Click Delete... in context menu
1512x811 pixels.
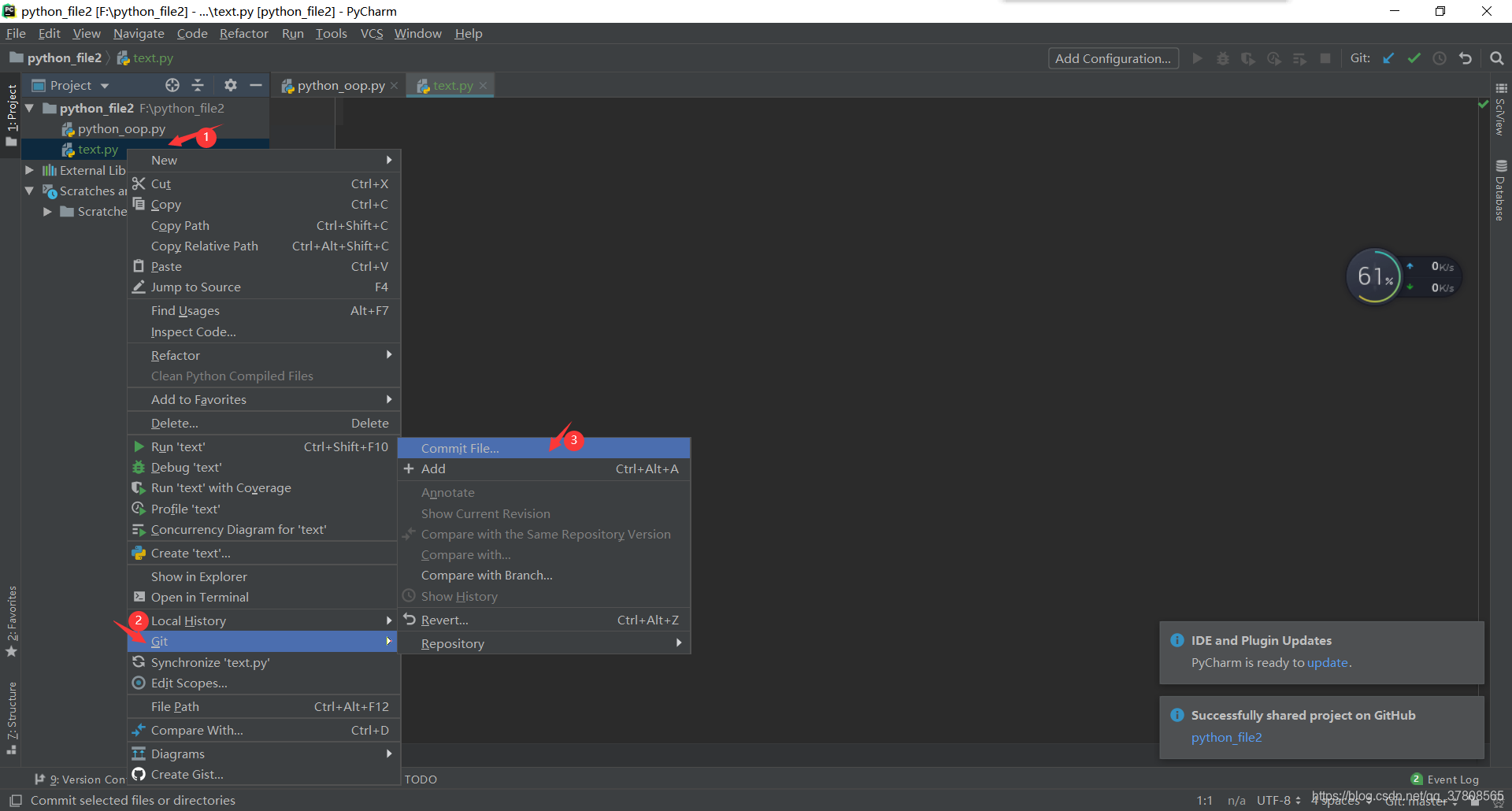[x=264, y=423]
